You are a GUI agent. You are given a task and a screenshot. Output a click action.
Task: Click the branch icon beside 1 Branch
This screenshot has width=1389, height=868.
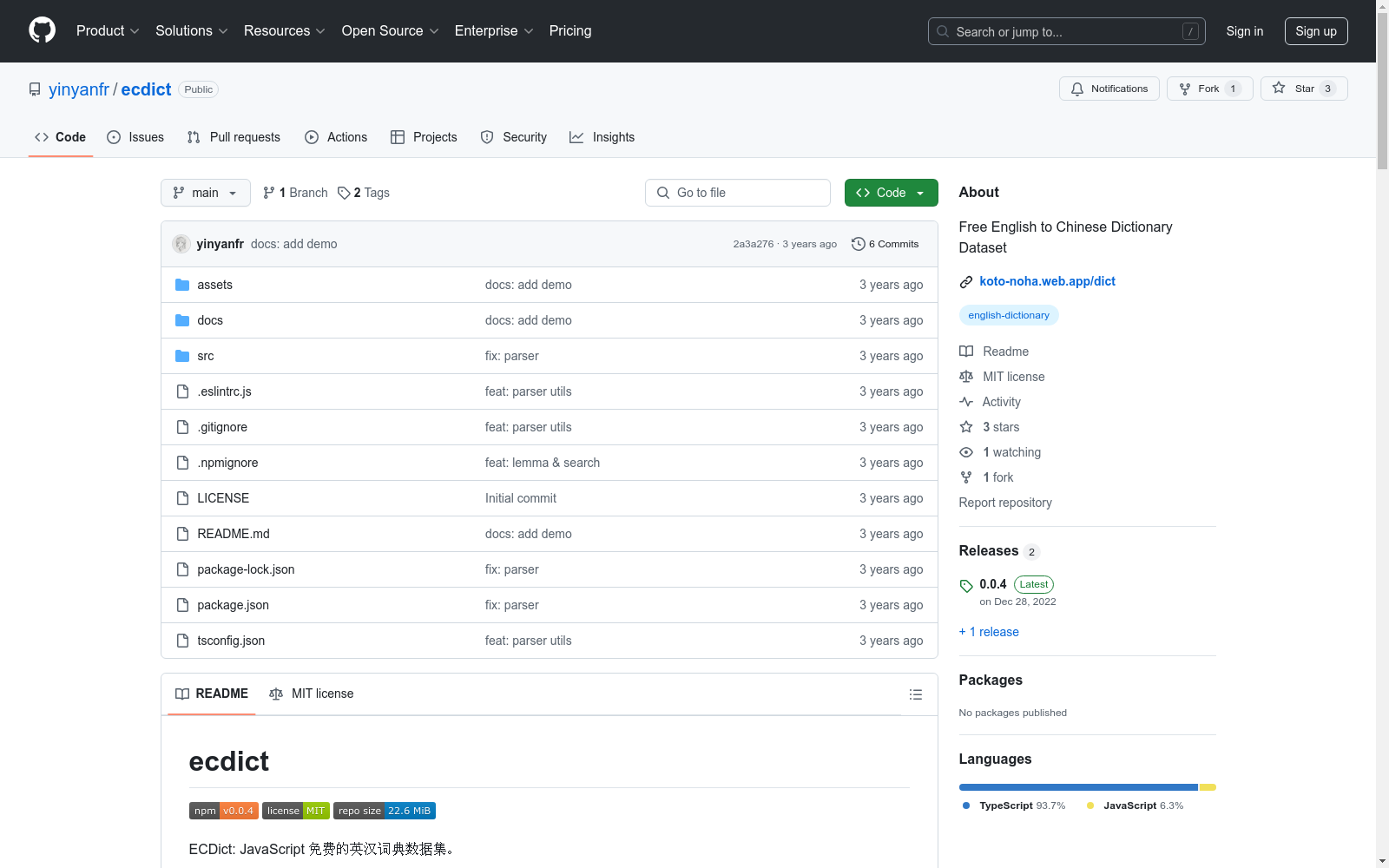click(x=269, y=193)
